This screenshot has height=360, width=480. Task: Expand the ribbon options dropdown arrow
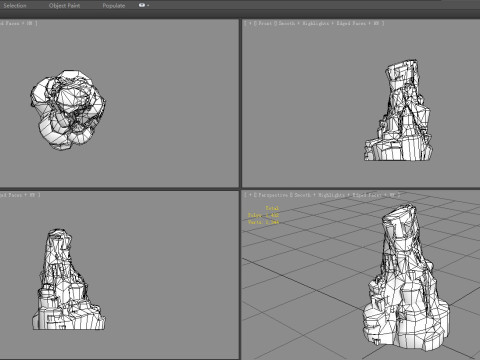pyautogui.click(x=148, y=5)
